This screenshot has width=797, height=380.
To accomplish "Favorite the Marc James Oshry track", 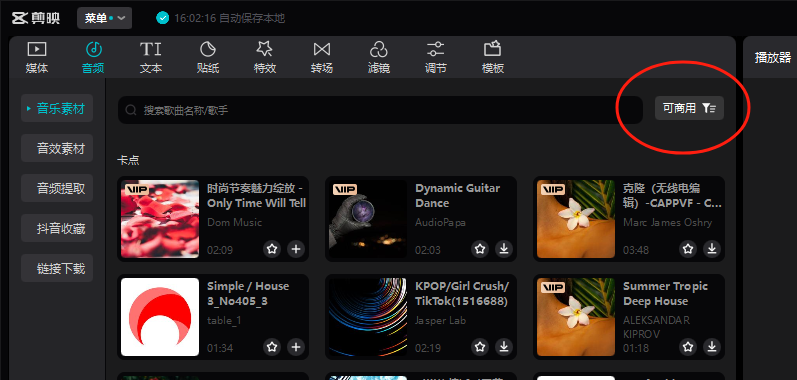I will point(688,249).
